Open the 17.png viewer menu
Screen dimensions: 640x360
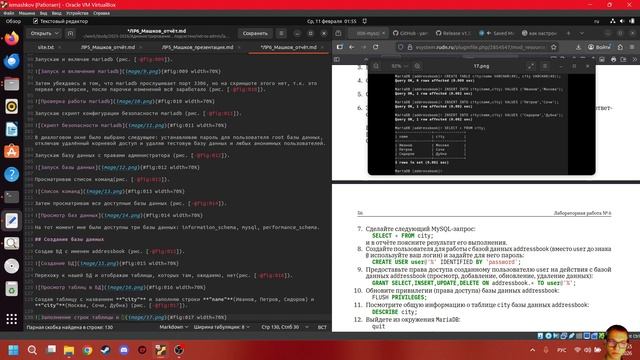pyautogui.click(x=545, y=66)
